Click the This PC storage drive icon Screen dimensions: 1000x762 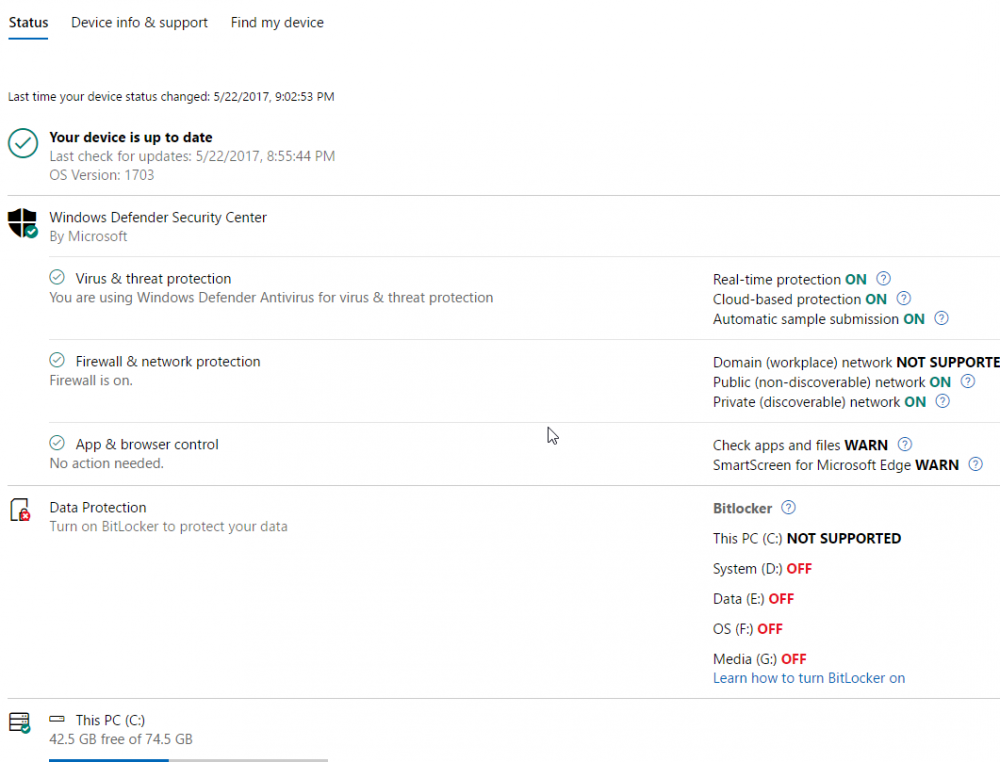pos(20,723)
